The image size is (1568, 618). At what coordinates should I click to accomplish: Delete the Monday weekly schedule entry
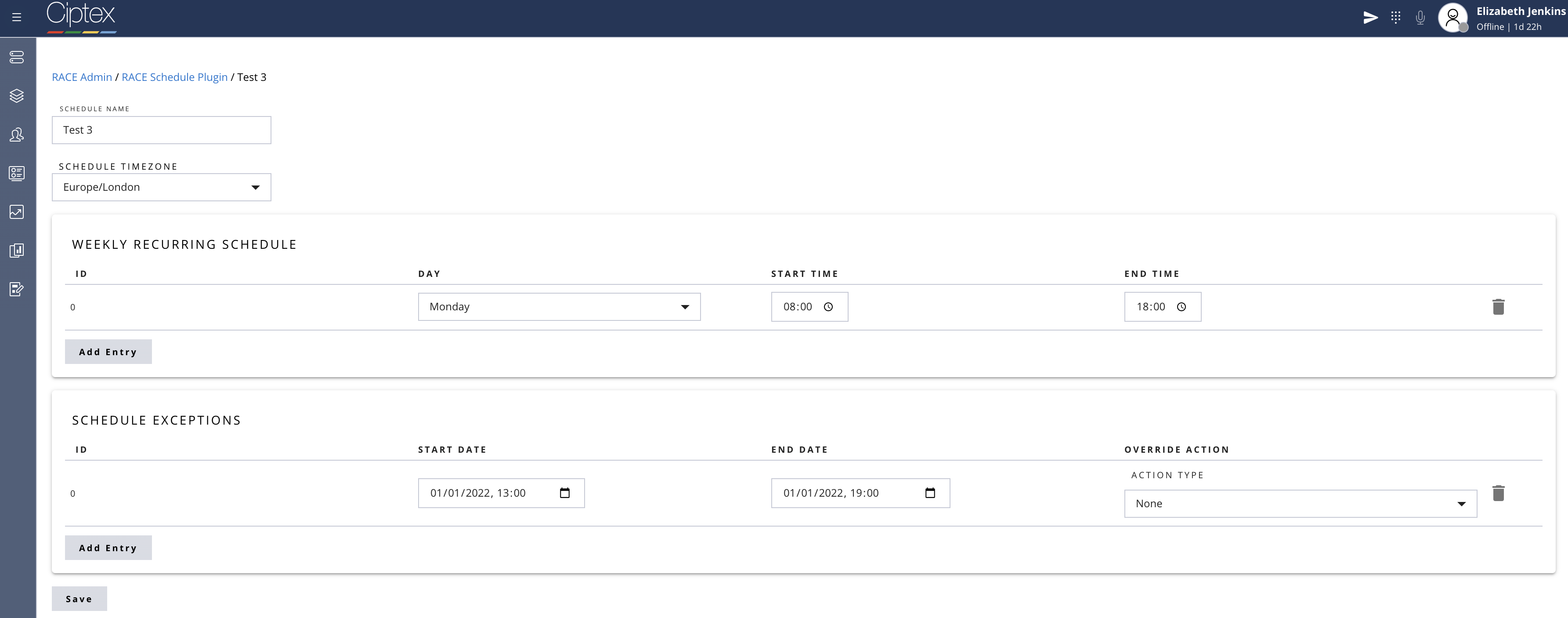click(1499, 307)
